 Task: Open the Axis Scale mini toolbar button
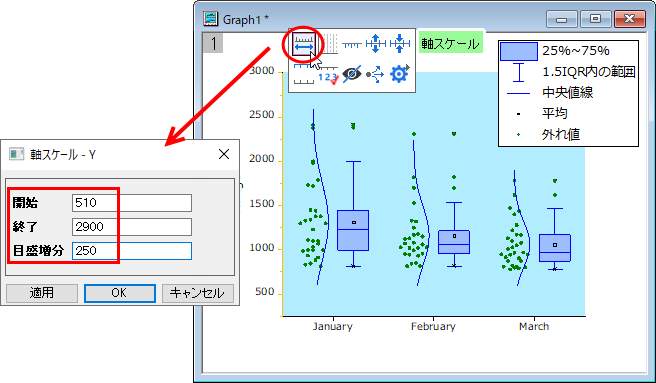(303, 44)
